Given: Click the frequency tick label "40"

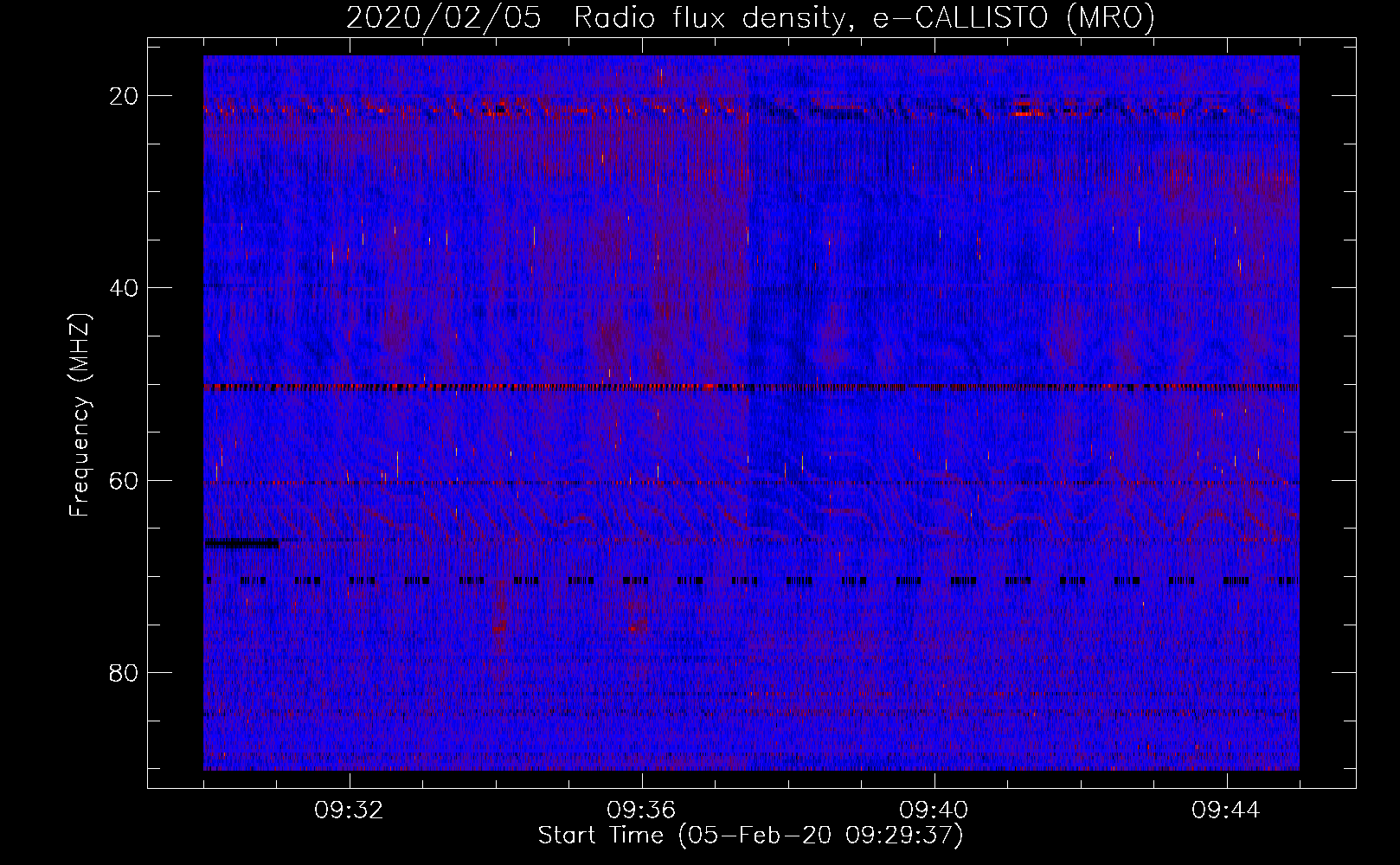Looking at the screenshot, I should click(x=125, y=287).
